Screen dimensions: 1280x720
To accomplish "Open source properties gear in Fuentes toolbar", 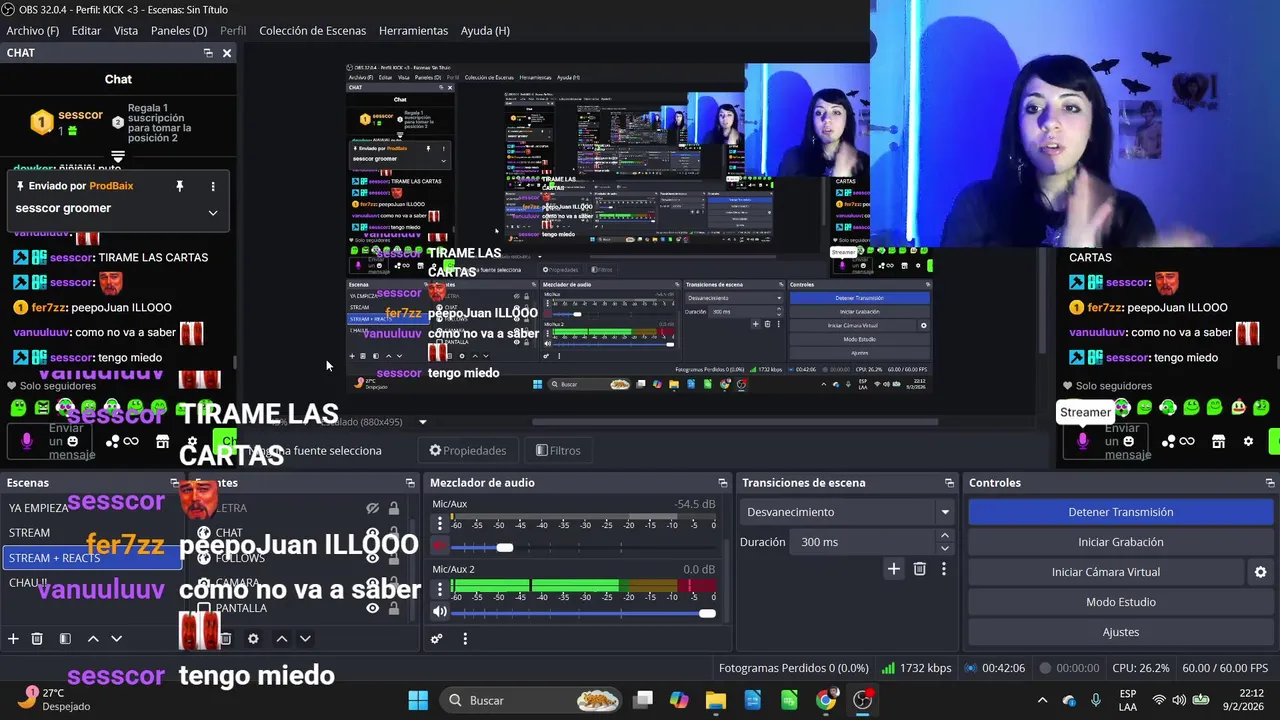I will point(253,639).
